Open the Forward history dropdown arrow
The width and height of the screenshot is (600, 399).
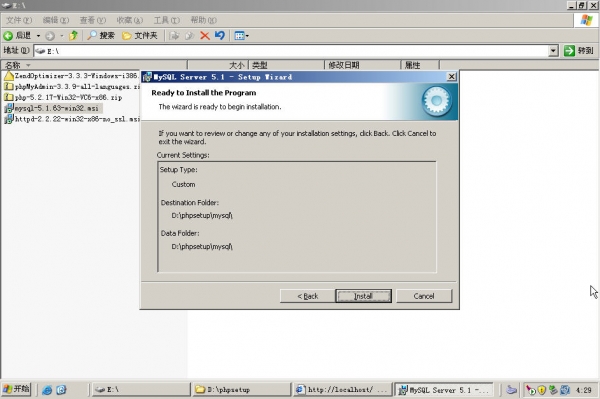click(62, 36)
